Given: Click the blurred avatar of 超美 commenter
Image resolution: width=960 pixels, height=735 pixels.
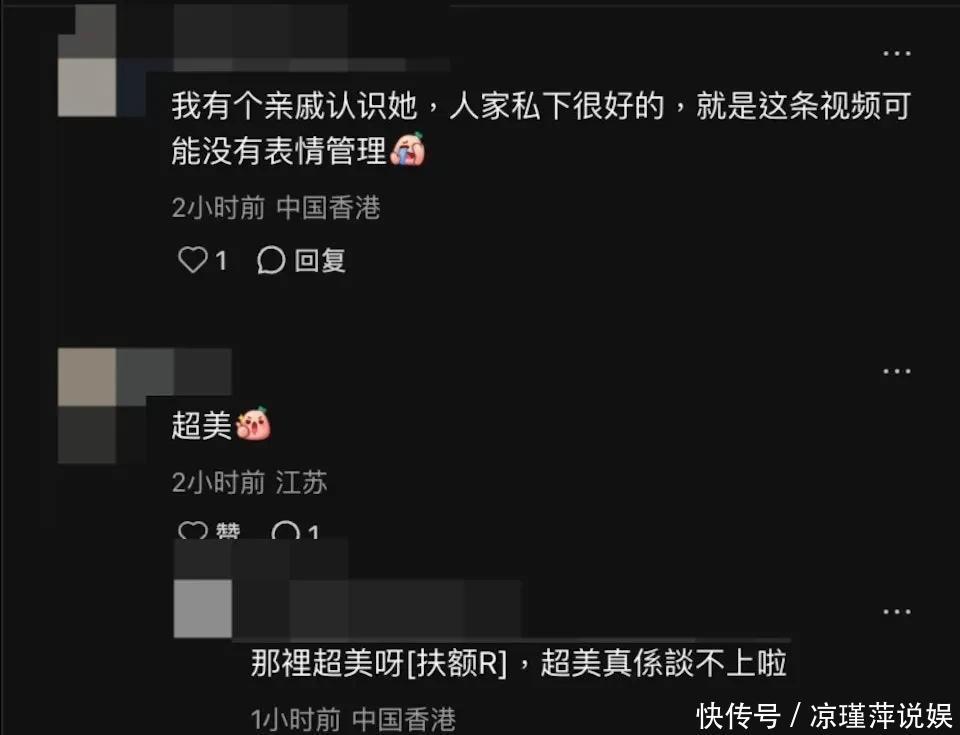Looking at the screenshot, I should [87, 405].
